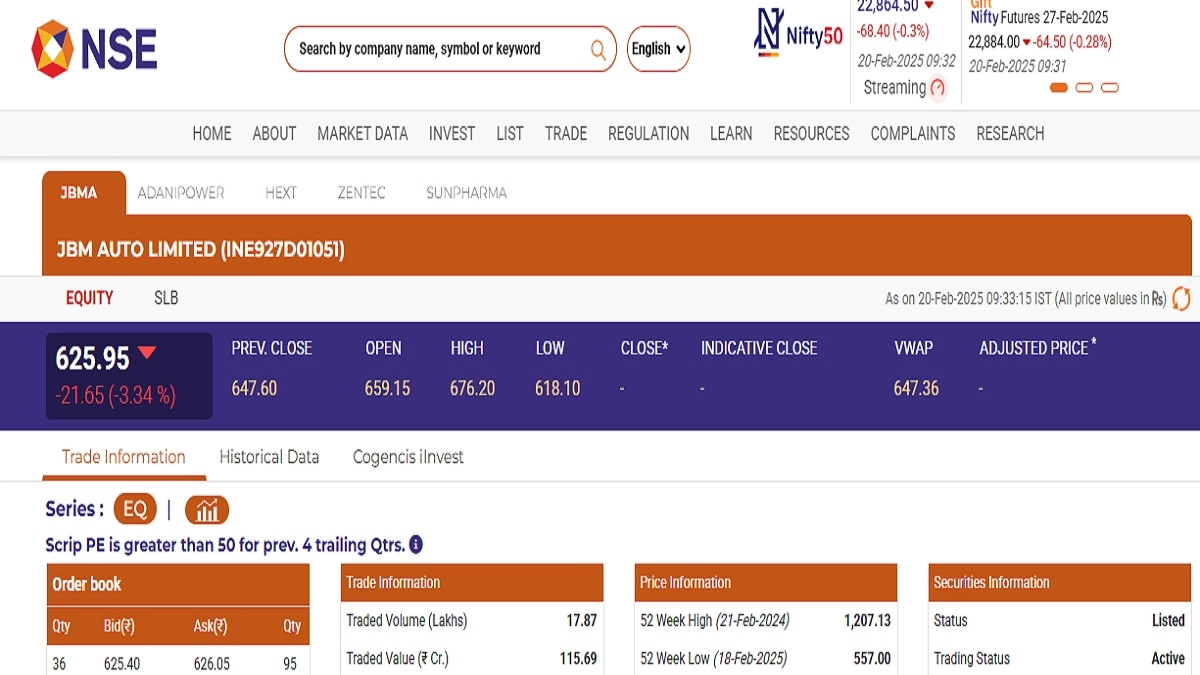Switch to the Historical Data tab
Viewport: 1200px width, 675px height.
pyautogui.click(x=269, y=457)
